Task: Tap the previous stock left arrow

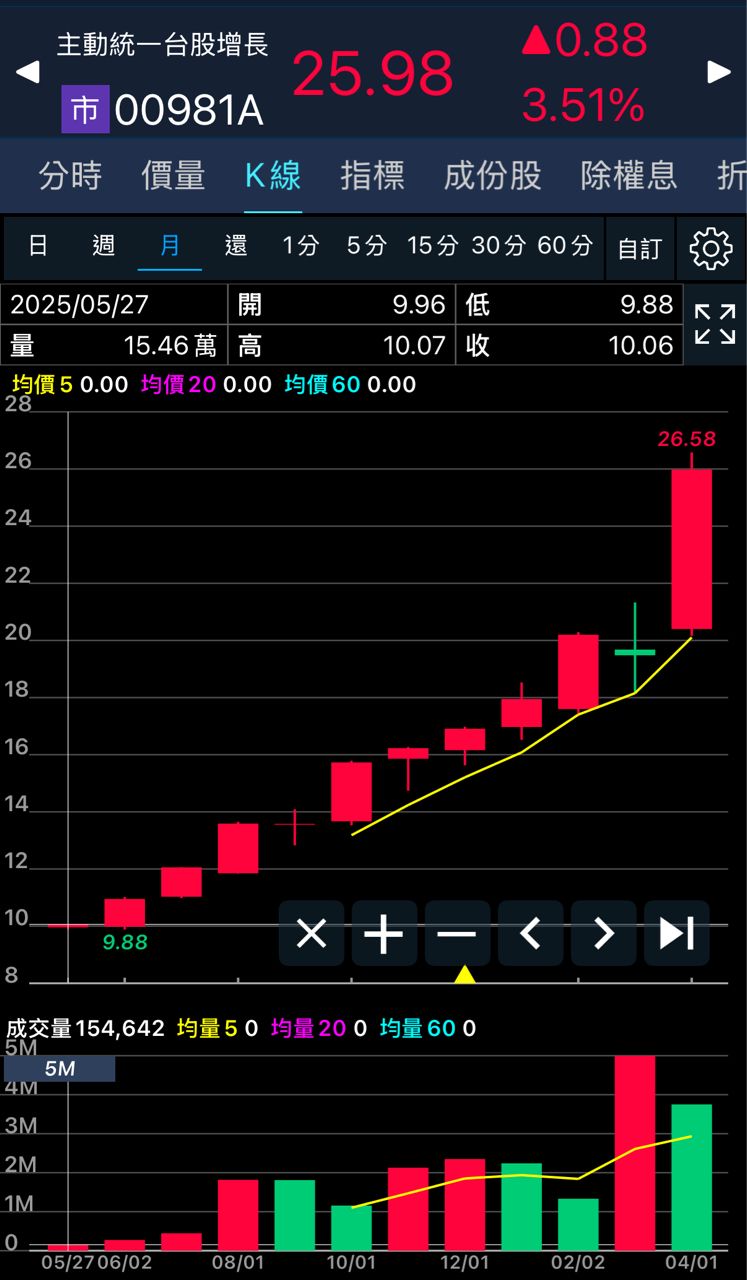Action: pyautogui.click(x=28, y=72)
